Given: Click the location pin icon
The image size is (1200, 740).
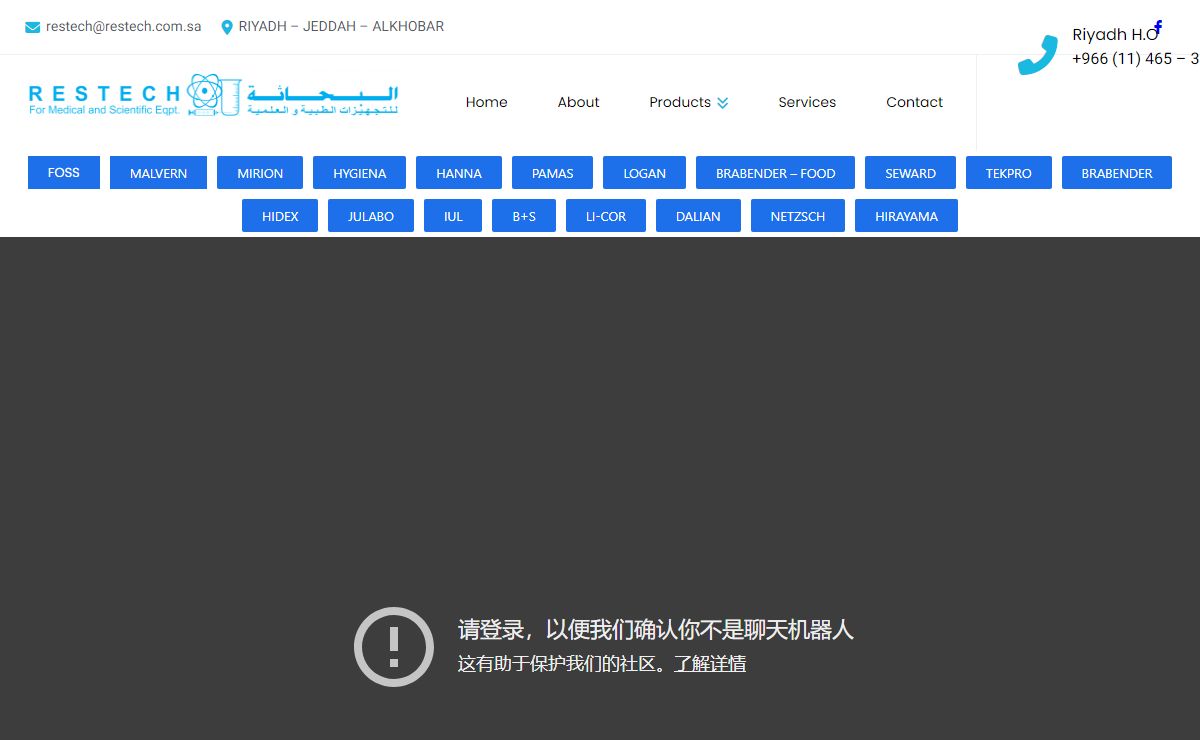Looking at the screenshot, I should tap(227, 27).
